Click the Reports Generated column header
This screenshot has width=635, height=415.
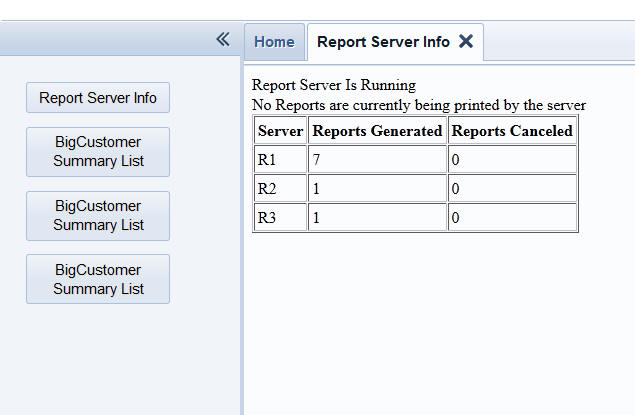point(377,131)
